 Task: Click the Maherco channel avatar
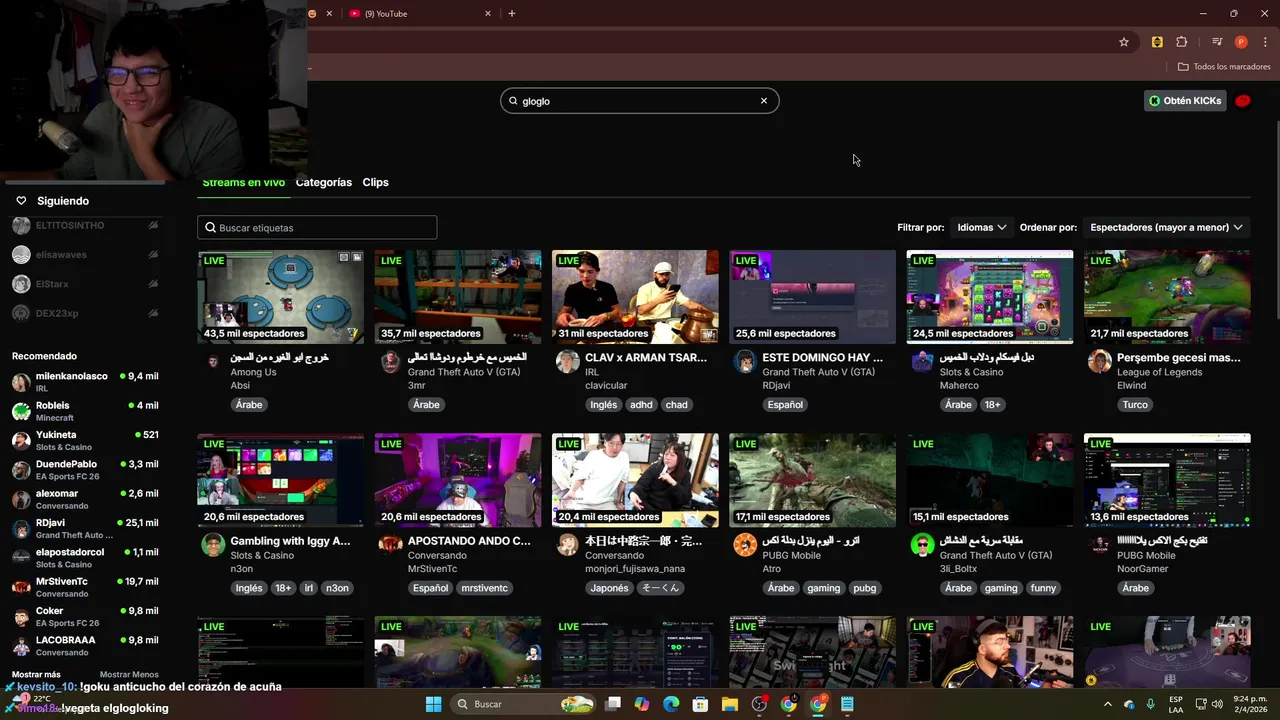tap(922, 362)
